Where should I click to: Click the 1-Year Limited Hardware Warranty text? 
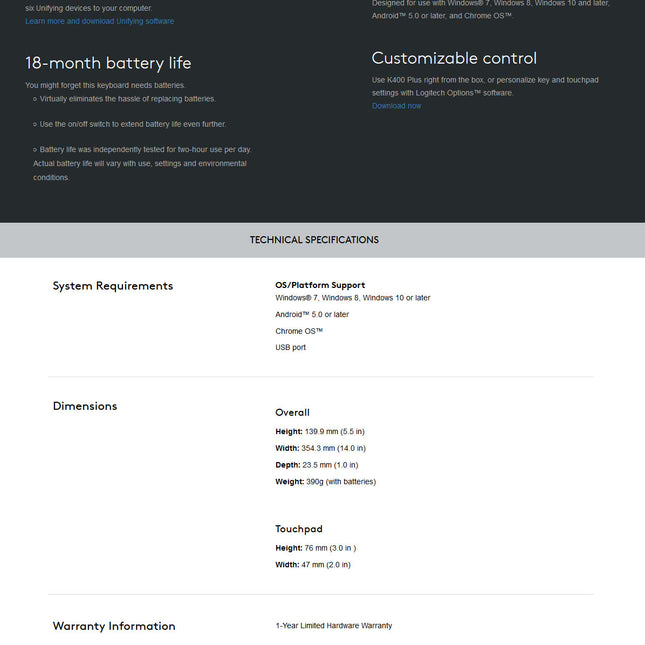334,626
